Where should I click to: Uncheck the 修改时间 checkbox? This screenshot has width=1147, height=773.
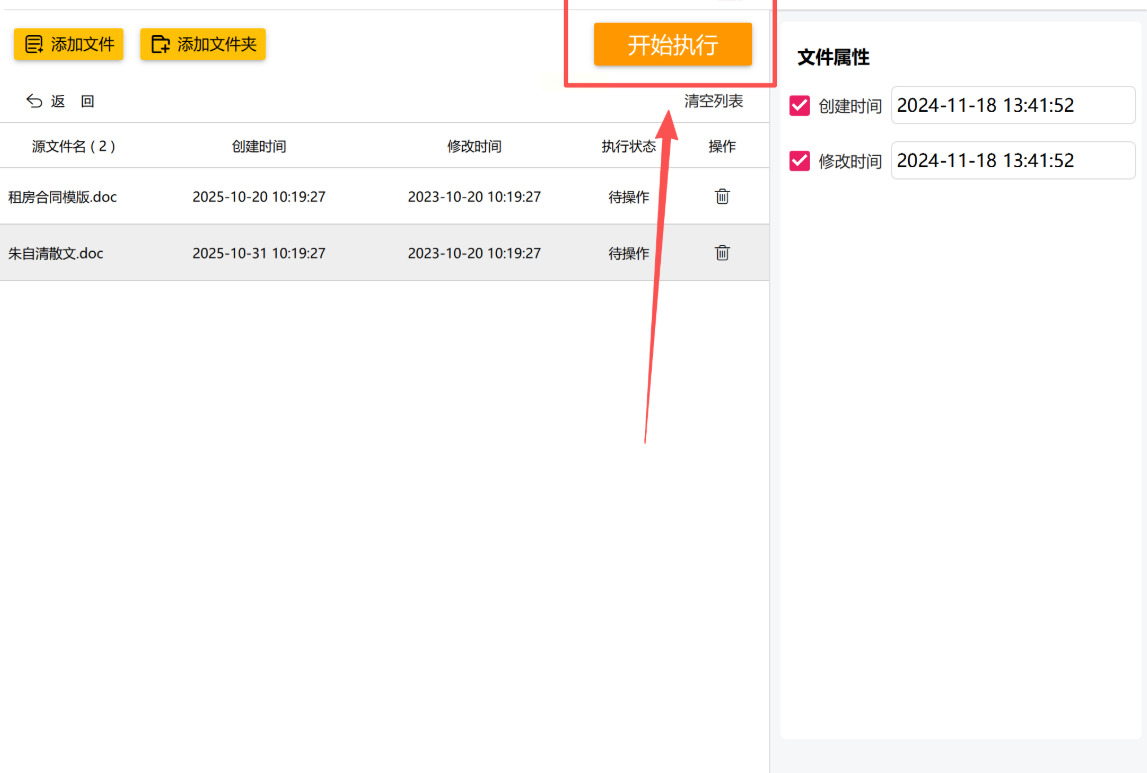800,161
